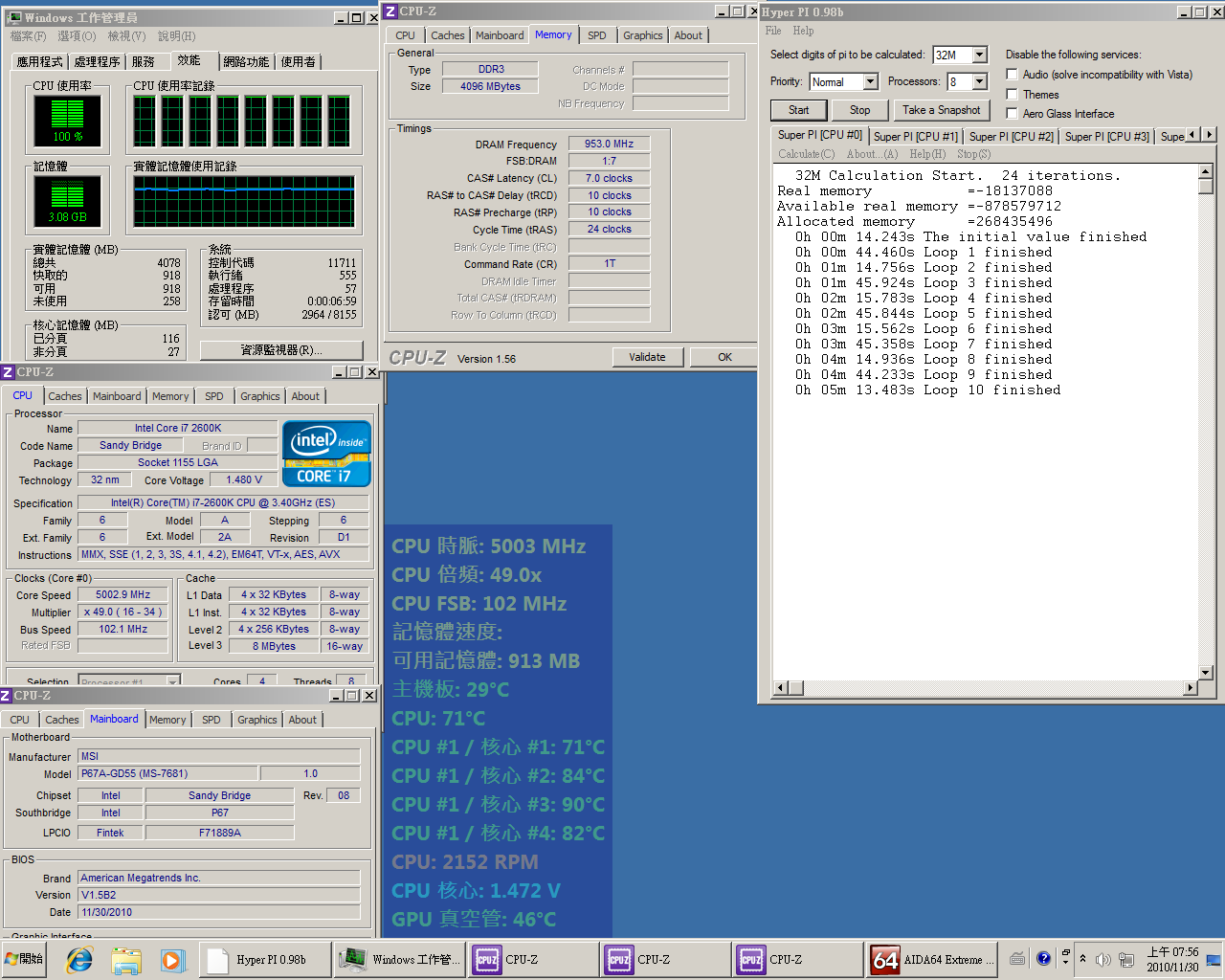
Task: Click the Z icon of CPU-Z Memory window title
Action: pyautogui.click(x=390, y=11)
